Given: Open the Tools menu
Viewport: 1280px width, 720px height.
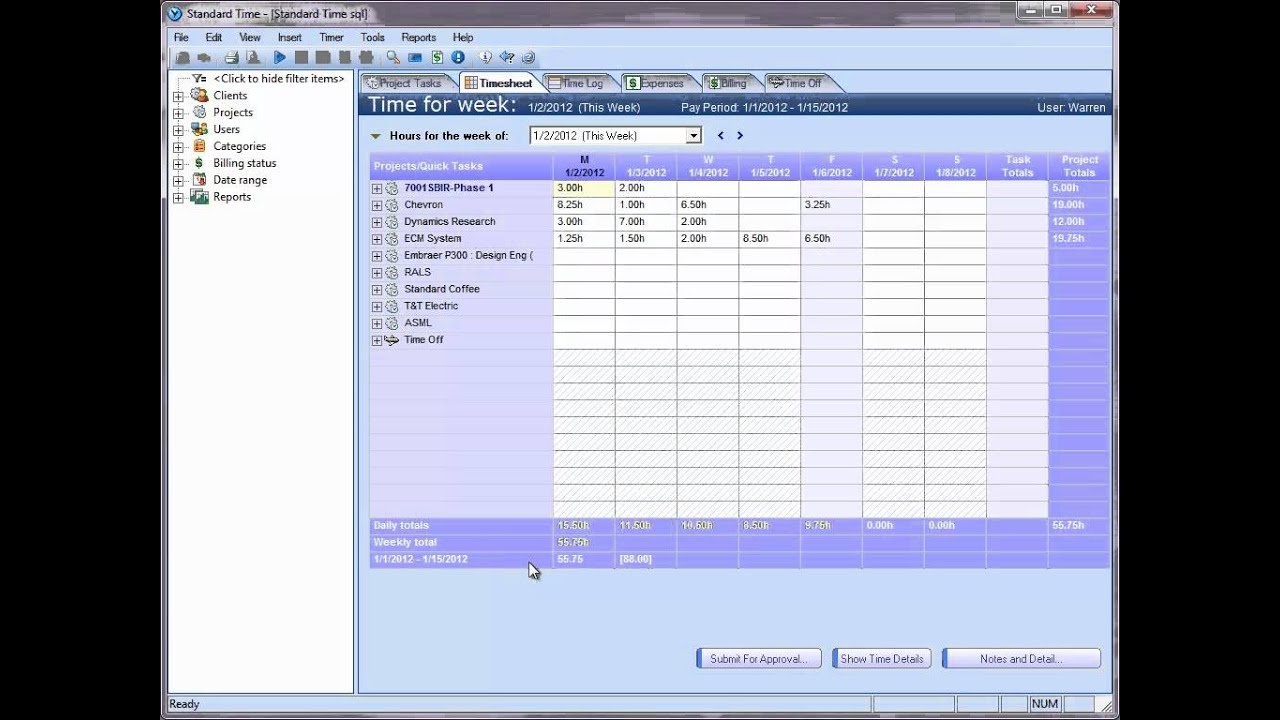Looking at the screenshot, I should click(x=372, y=37).
